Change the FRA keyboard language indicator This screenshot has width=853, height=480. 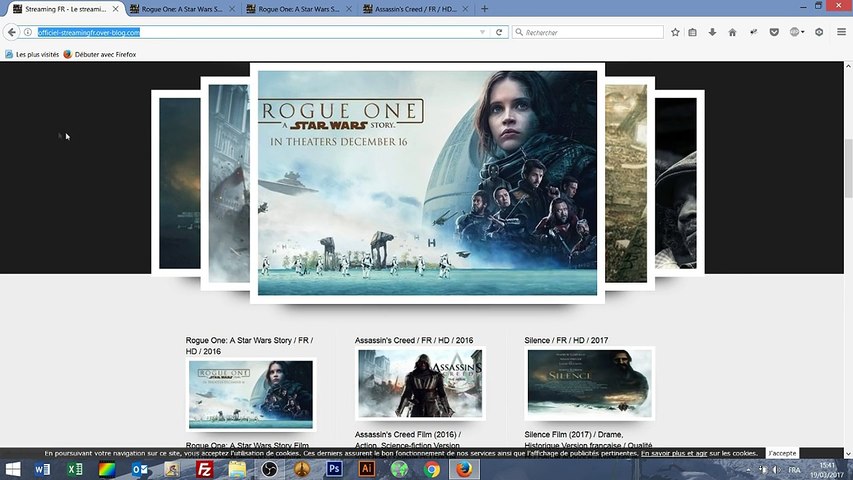point(794,470)
